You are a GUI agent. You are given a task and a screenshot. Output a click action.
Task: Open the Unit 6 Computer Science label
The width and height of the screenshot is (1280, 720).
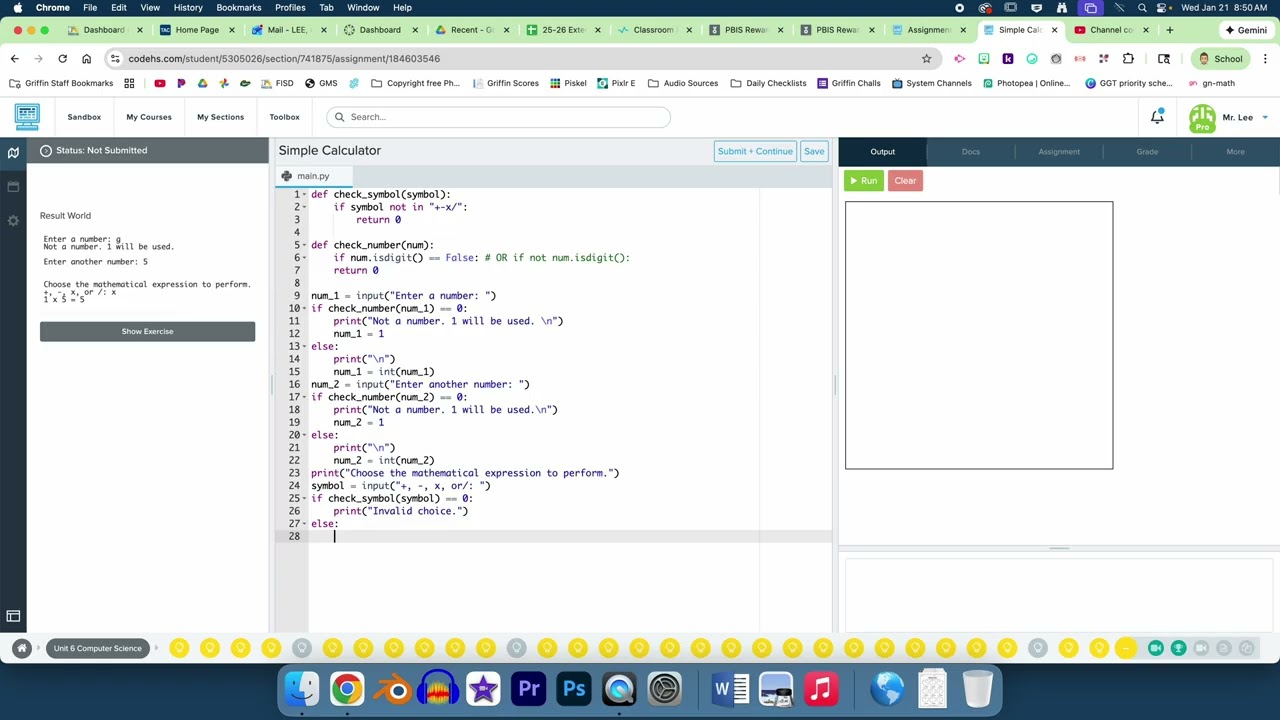pos(98,648)
